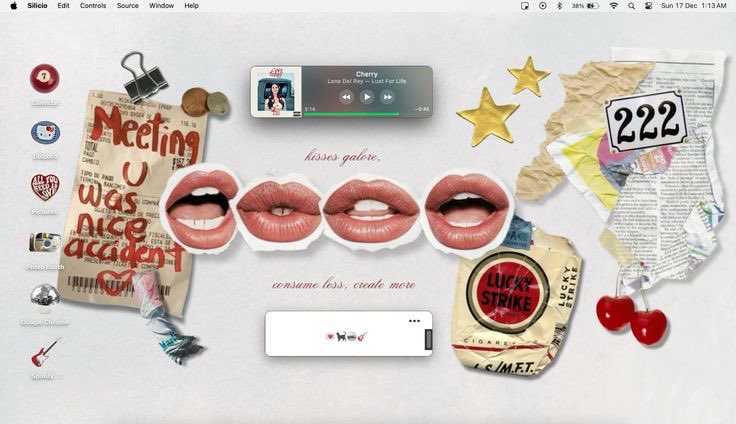Open the date and time clock
736x424 pixels.
(694, 6)
